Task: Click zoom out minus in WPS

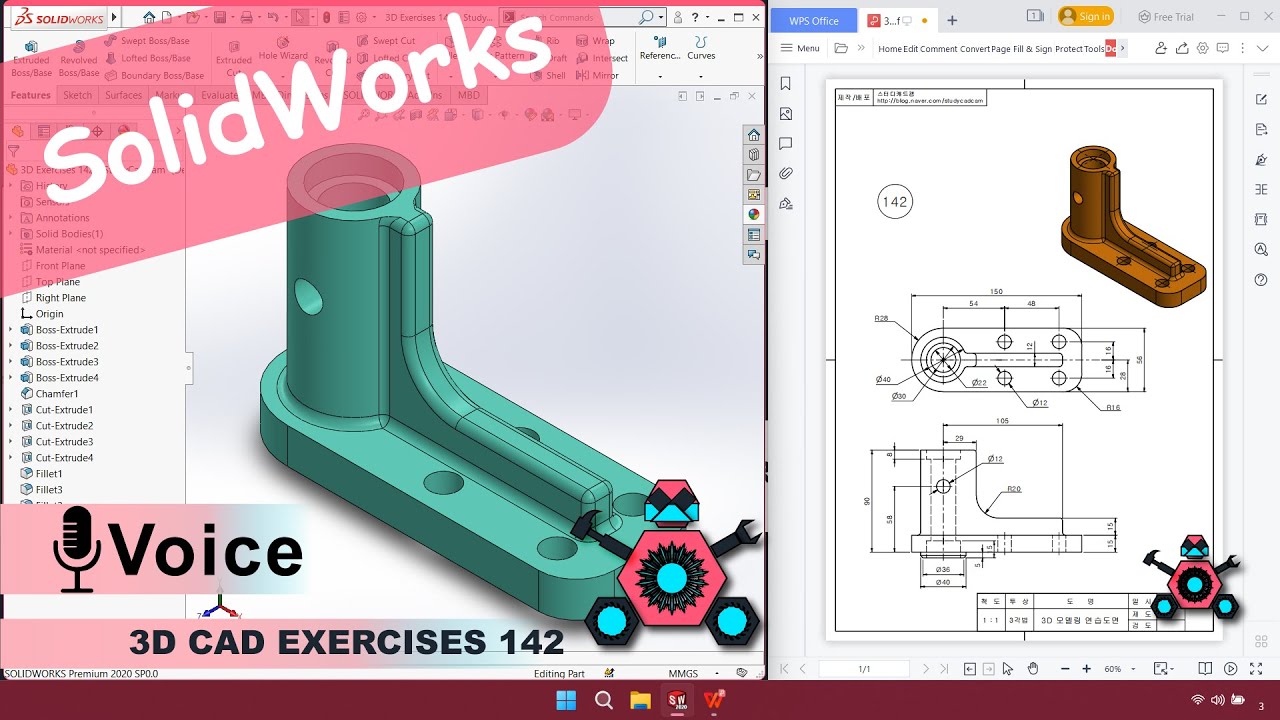Action: pos(1064,668)
